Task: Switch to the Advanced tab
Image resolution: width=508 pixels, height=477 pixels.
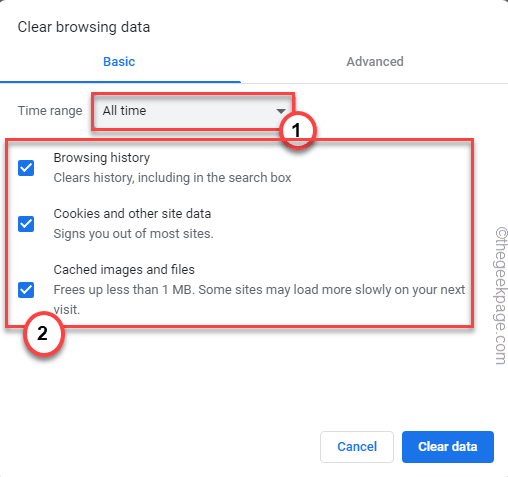Action: pyautogui.click(x=375, y=62)
